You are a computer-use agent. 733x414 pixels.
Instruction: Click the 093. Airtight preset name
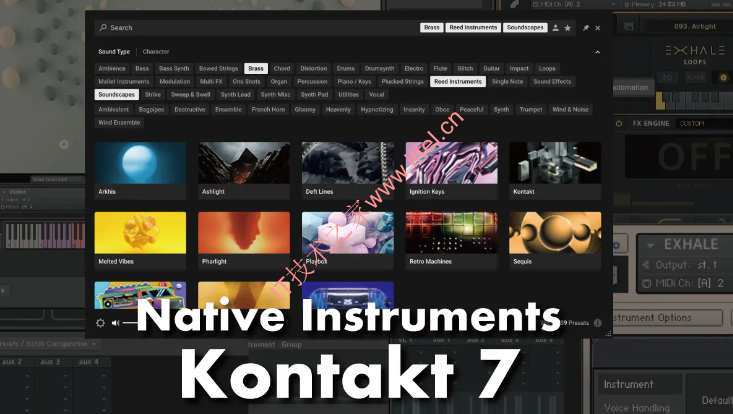[694, 27]
